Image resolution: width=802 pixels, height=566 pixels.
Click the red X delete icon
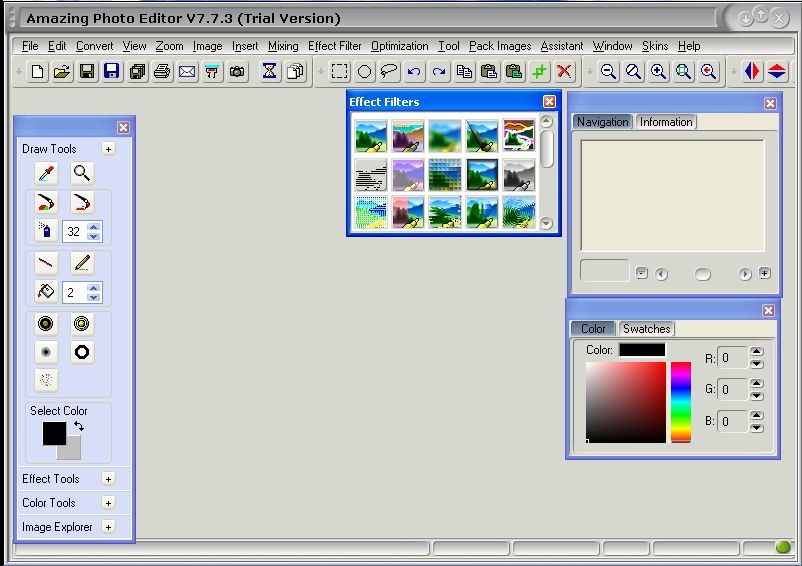click(564, 72)
